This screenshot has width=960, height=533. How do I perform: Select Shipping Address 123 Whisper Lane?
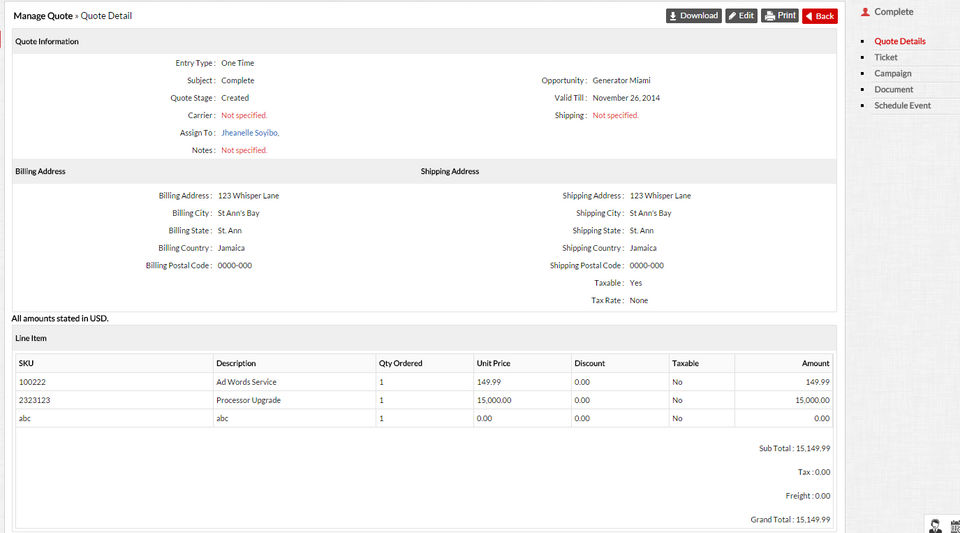tap(660, 196)
